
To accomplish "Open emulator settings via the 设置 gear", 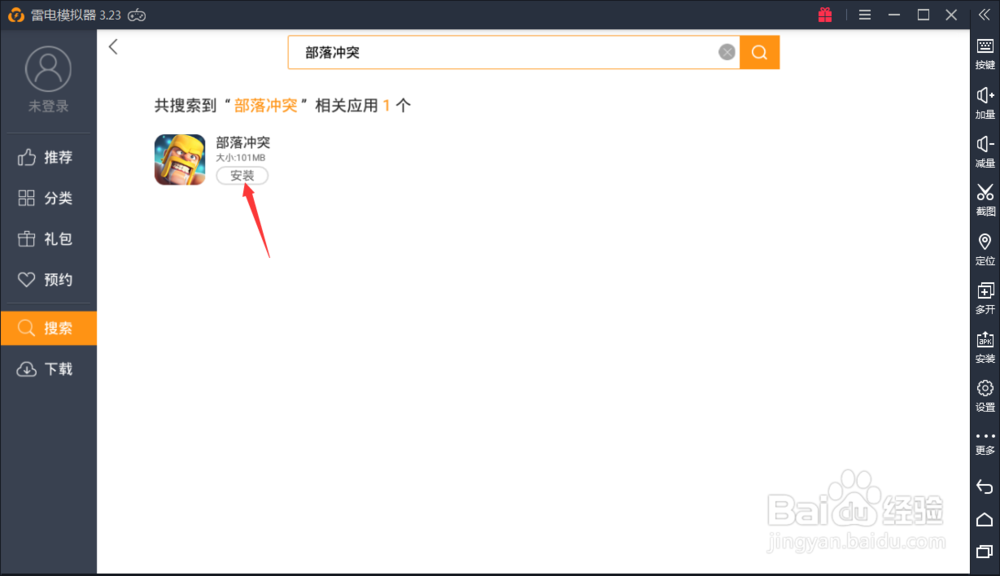I will pos(983,395).
